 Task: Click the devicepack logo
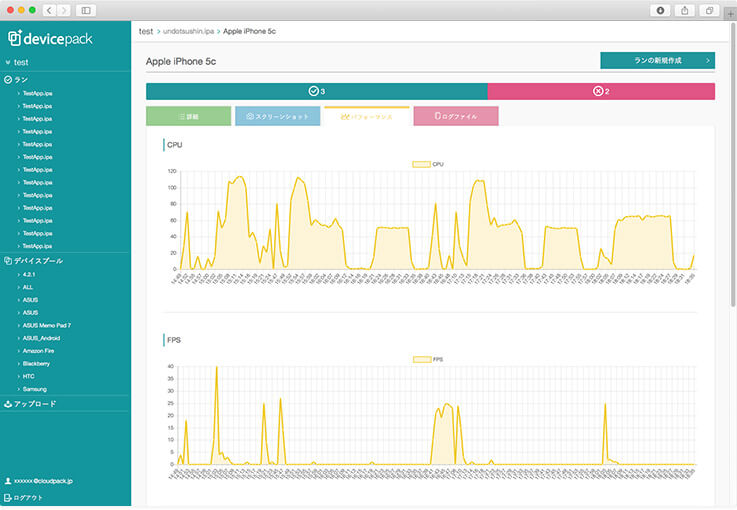(x=50, y=39)
